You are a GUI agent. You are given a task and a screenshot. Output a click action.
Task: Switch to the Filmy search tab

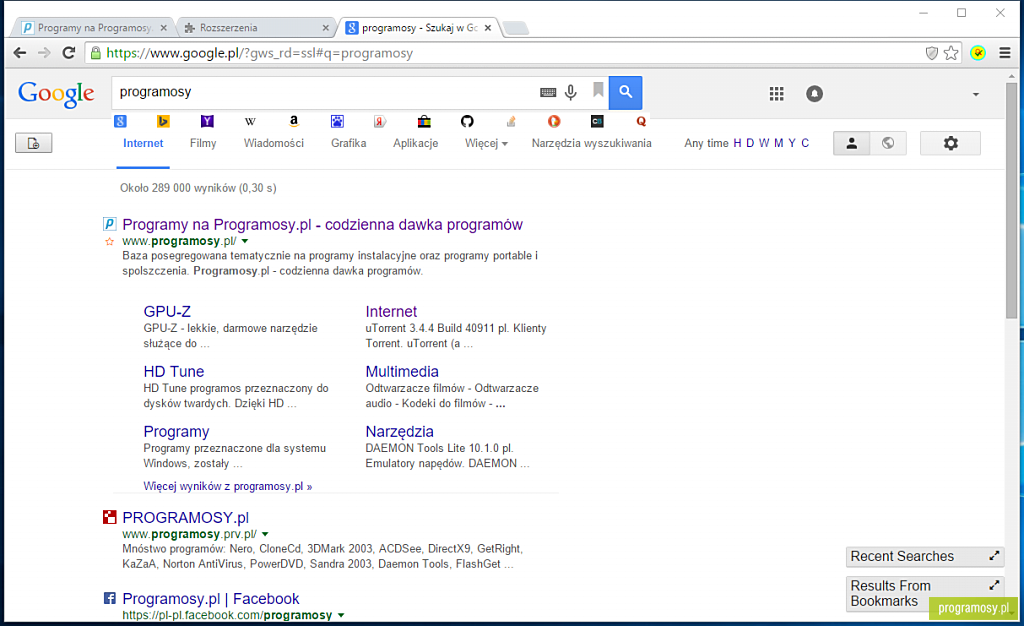tap(203, 143)
